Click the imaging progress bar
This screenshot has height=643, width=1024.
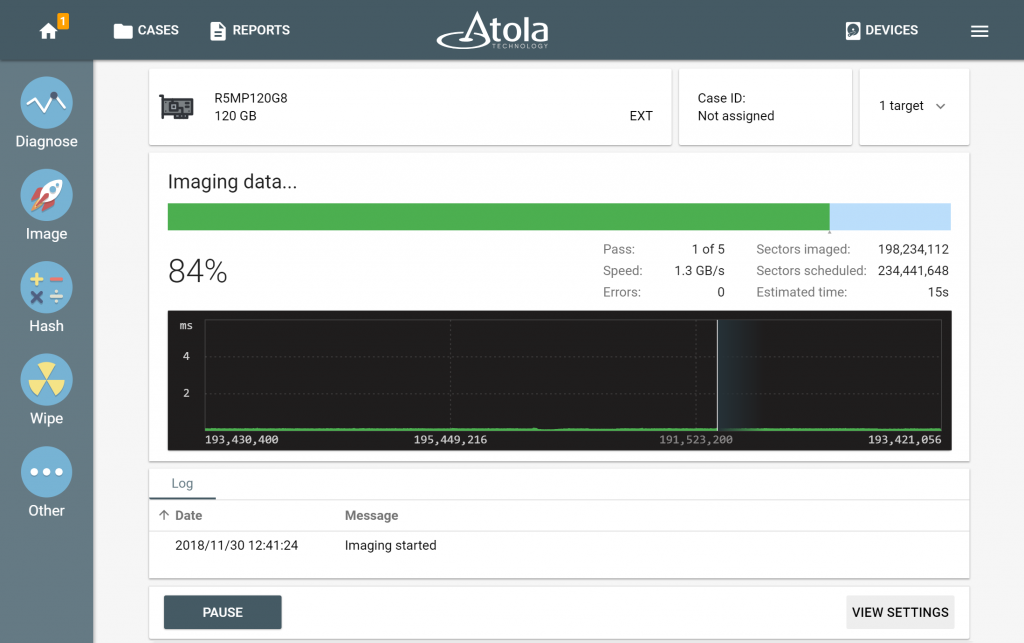click(559, 216)
